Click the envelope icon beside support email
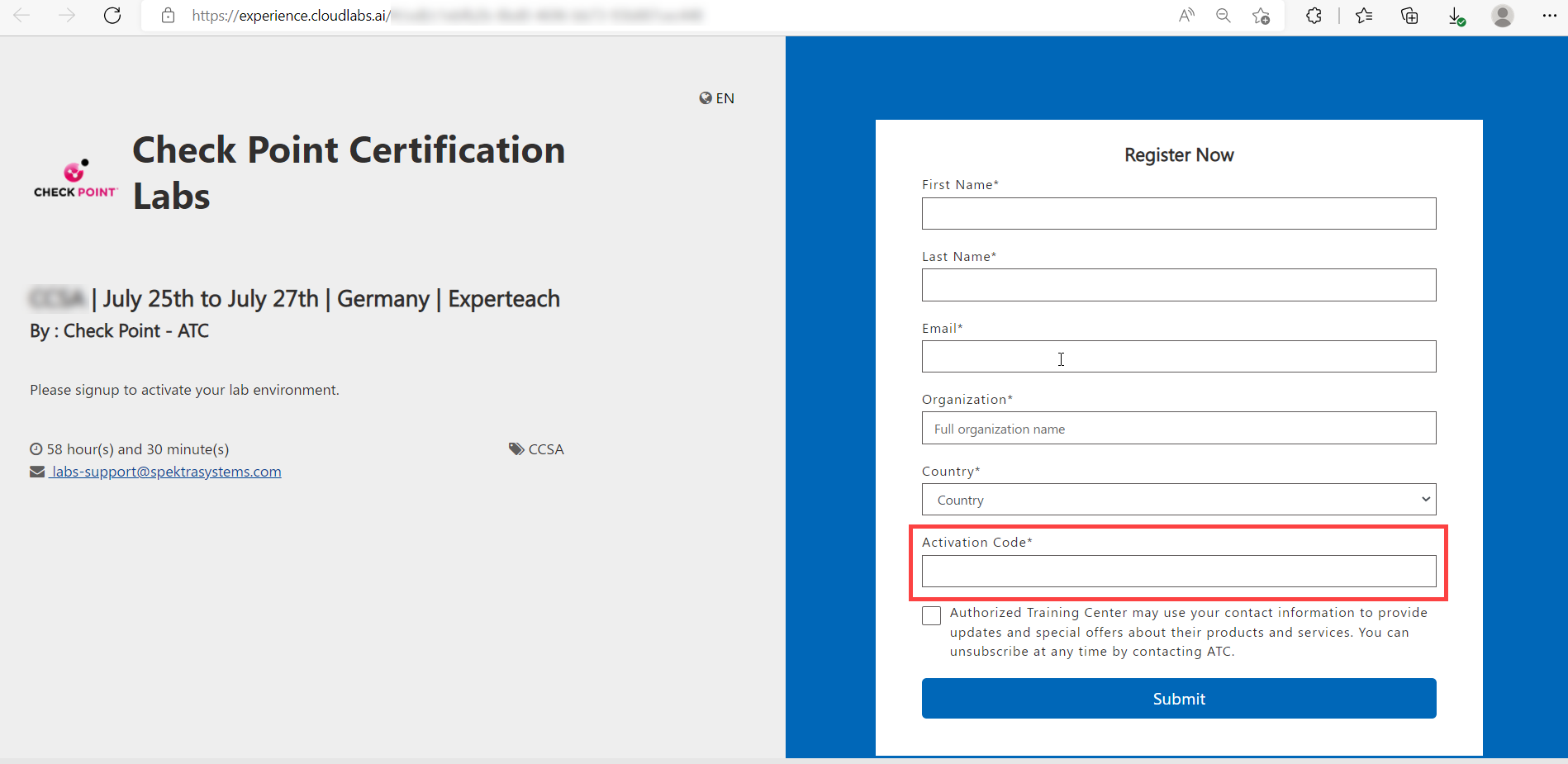 37,472
